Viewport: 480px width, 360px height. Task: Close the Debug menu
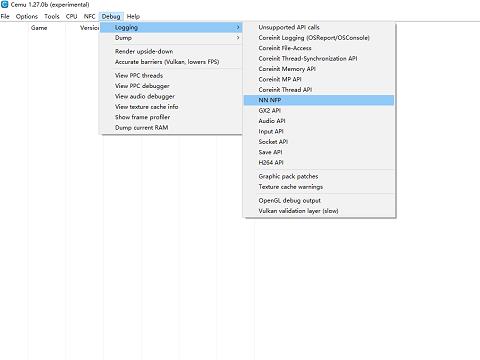click(x=111, y=16)
